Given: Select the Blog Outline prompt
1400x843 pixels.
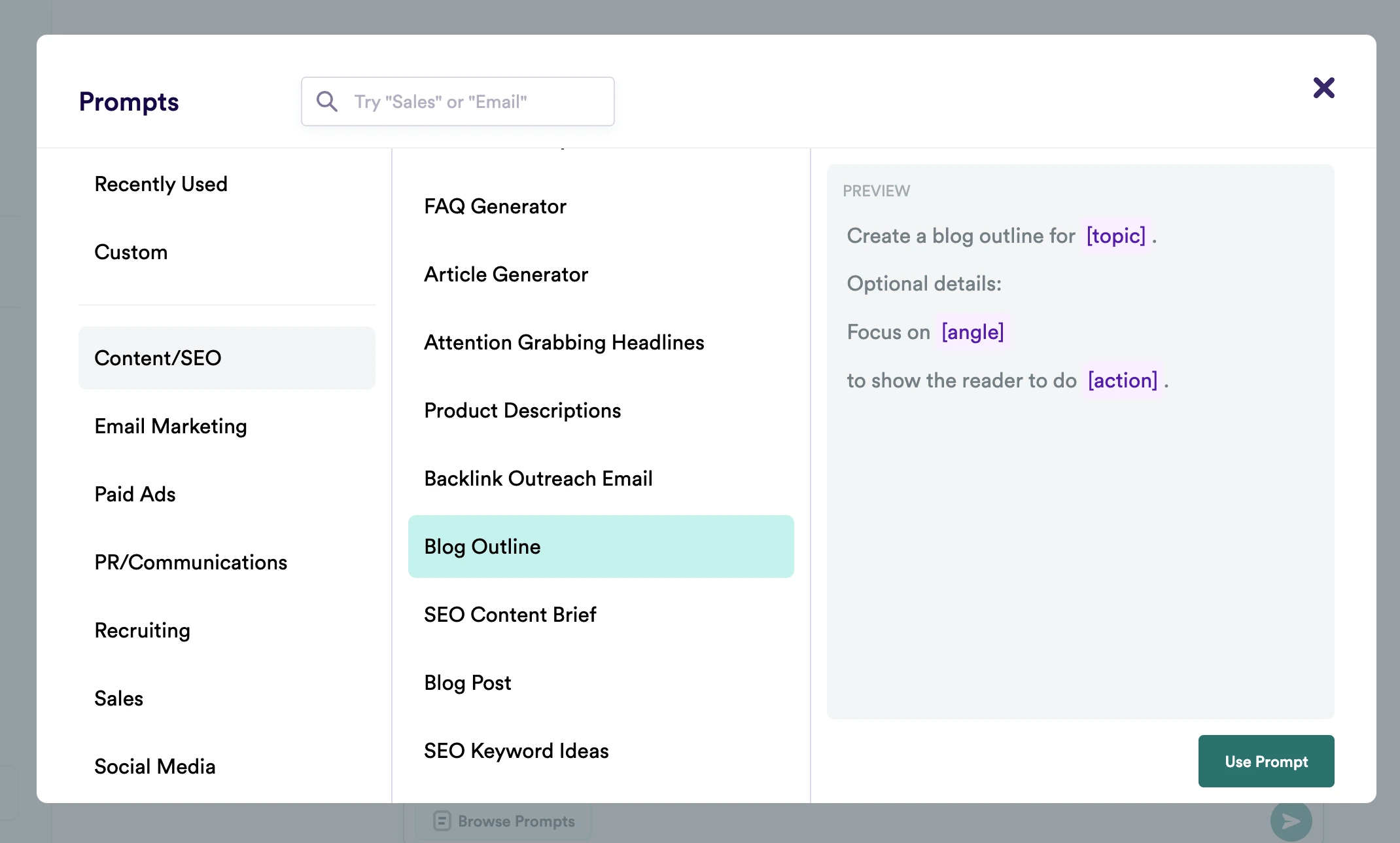Looking at the screenshot, I should point(482,547).
